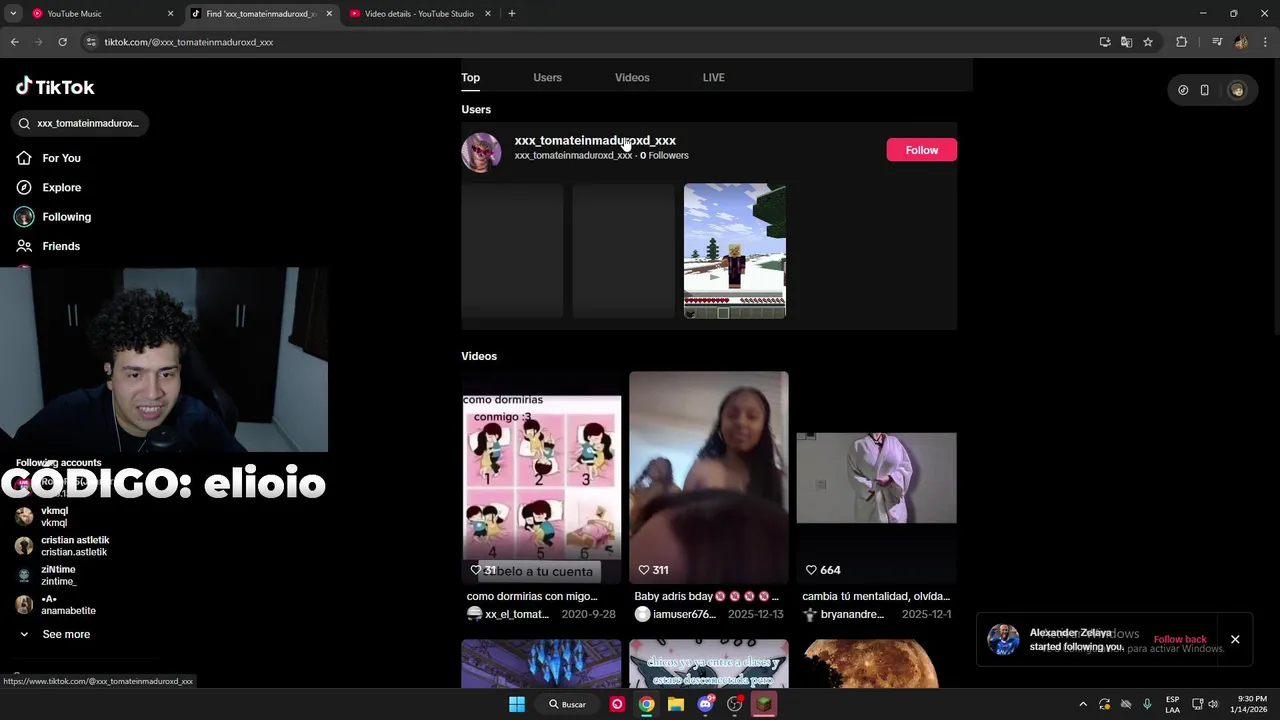Open the Following feed in sidebar
Screen dimensions: 1280x720
coord(53,217)
